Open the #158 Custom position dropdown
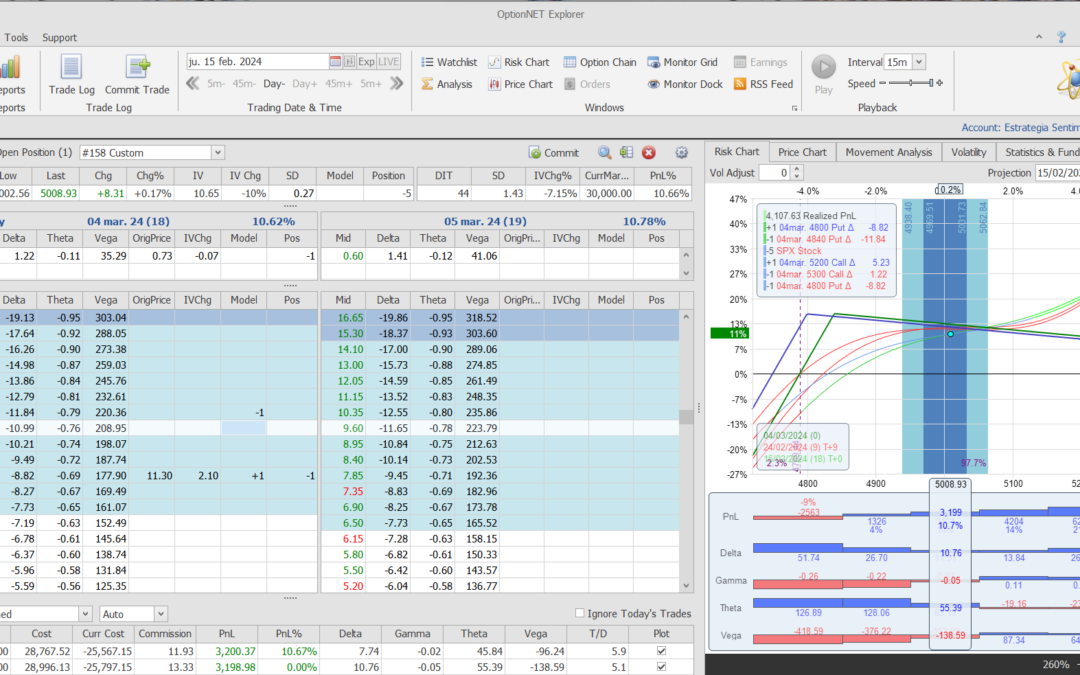The width and height of the screenshot is (1080, 675). [217, 153]
